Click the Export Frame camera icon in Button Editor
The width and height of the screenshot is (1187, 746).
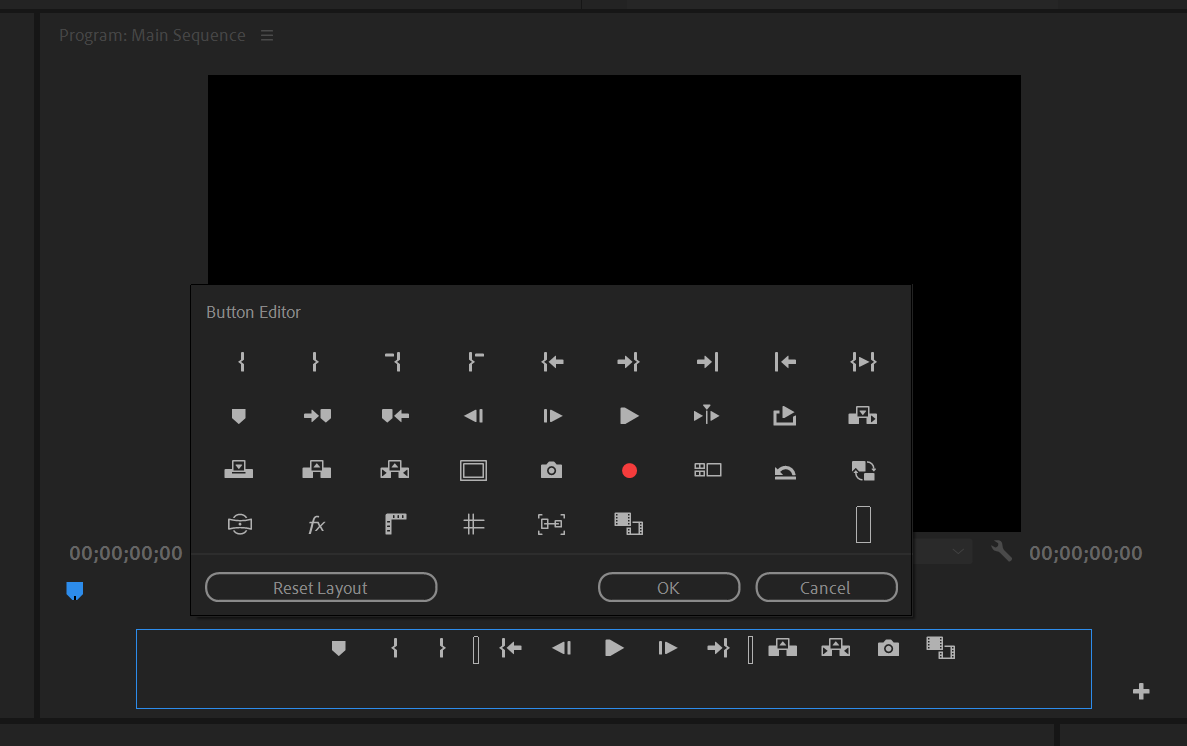(x=551, y=470)
